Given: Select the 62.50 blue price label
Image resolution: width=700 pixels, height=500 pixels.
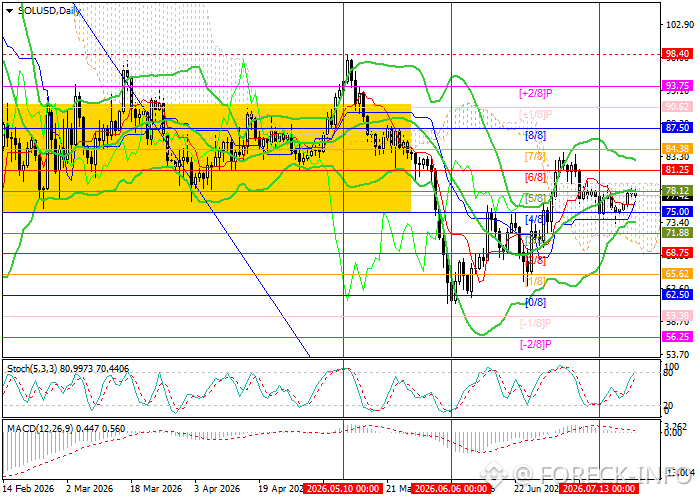Looking at the screenshot, I should pyautogui.click(x=677, y=295).
